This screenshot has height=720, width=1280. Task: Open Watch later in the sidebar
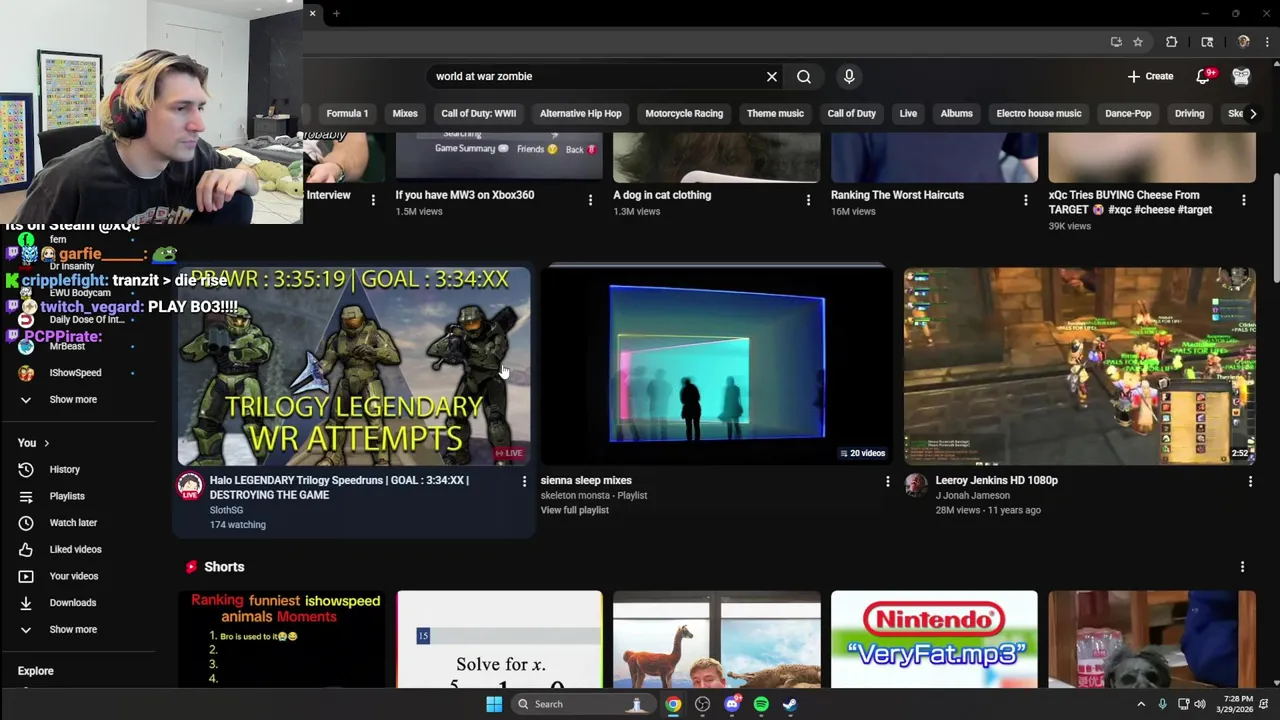coord(73,523)
